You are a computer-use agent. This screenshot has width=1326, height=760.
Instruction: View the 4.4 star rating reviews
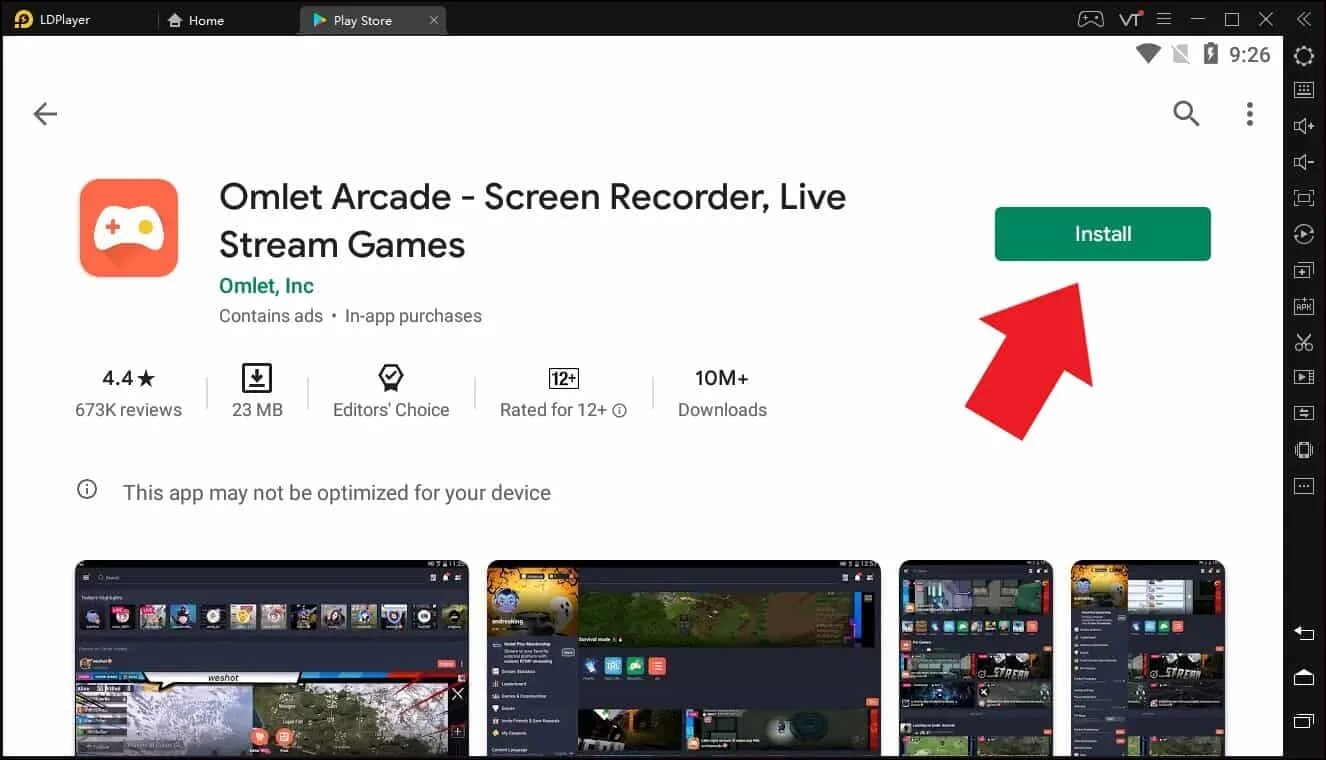tap(128, 393)
